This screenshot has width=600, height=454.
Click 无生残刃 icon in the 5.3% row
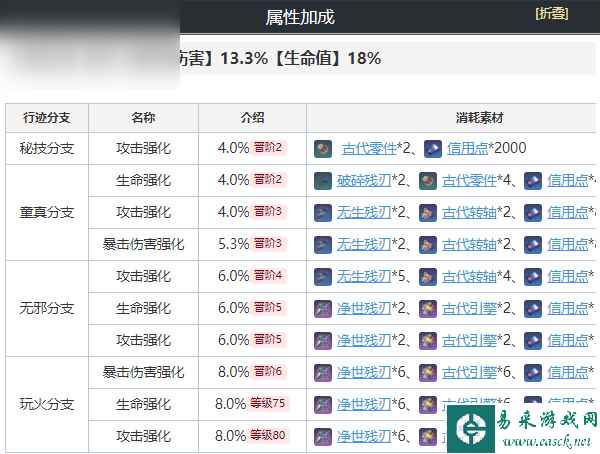tap(323, 244)
